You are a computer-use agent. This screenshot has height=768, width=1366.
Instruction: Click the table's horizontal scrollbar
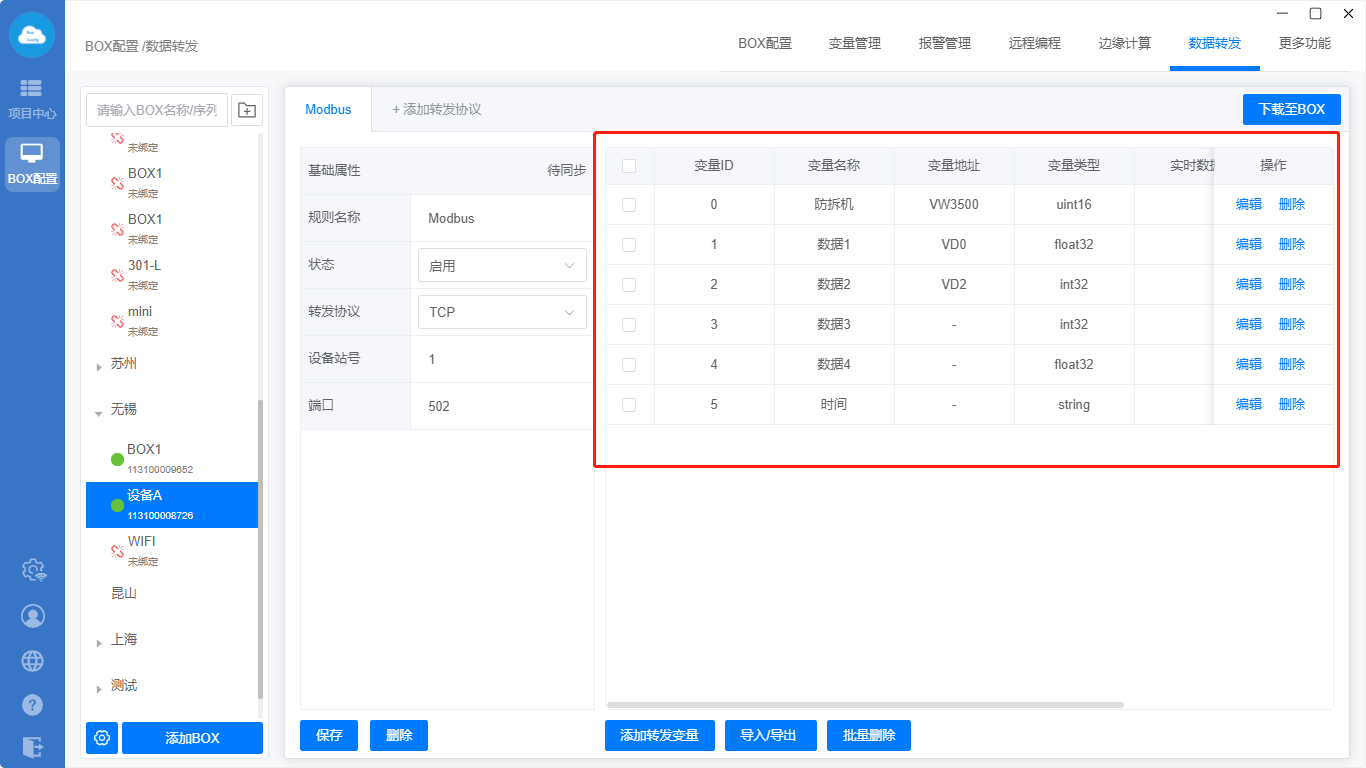click(865, 705)
